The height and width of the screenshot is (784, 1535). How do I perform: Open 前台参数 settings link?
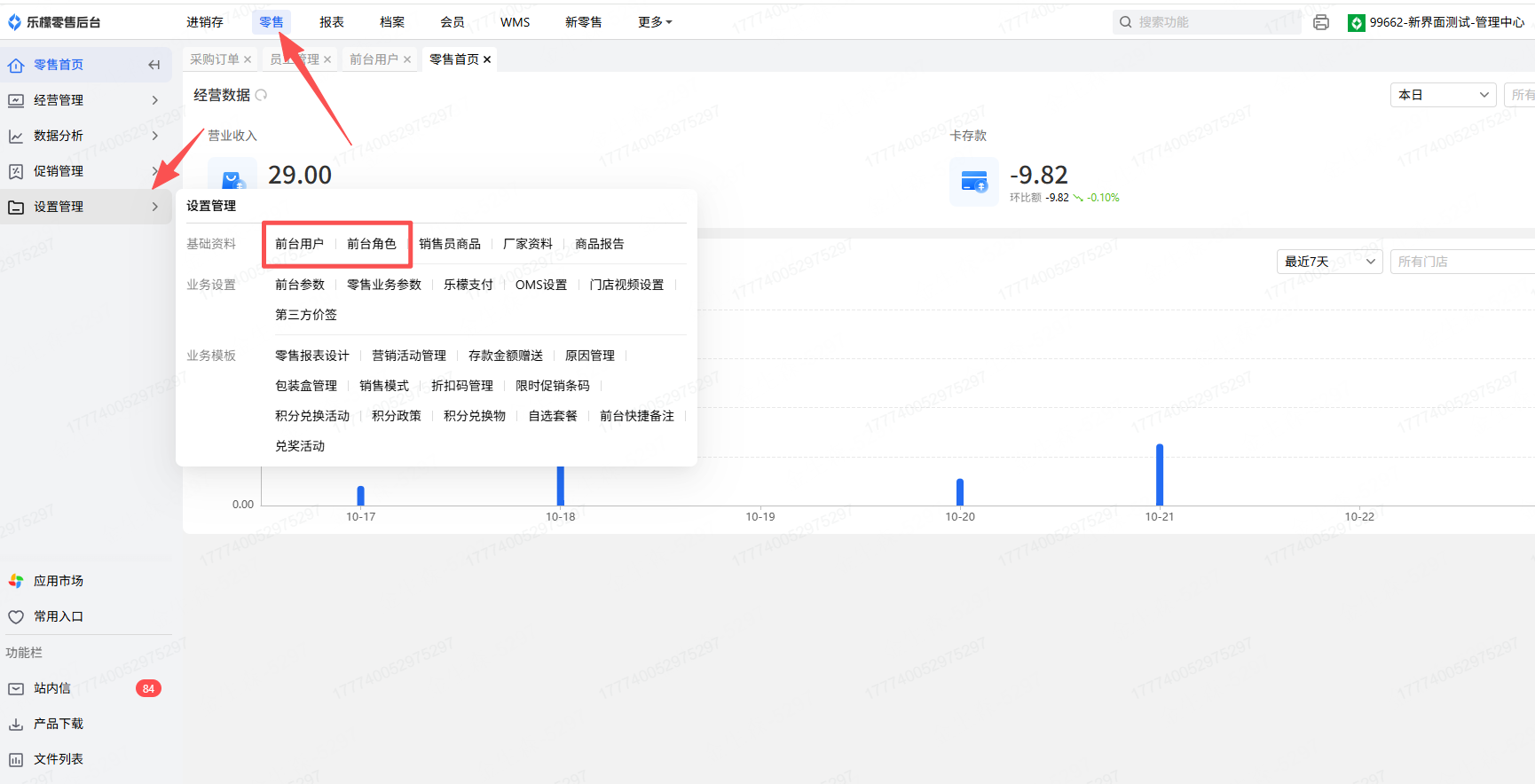click(300, 285)
